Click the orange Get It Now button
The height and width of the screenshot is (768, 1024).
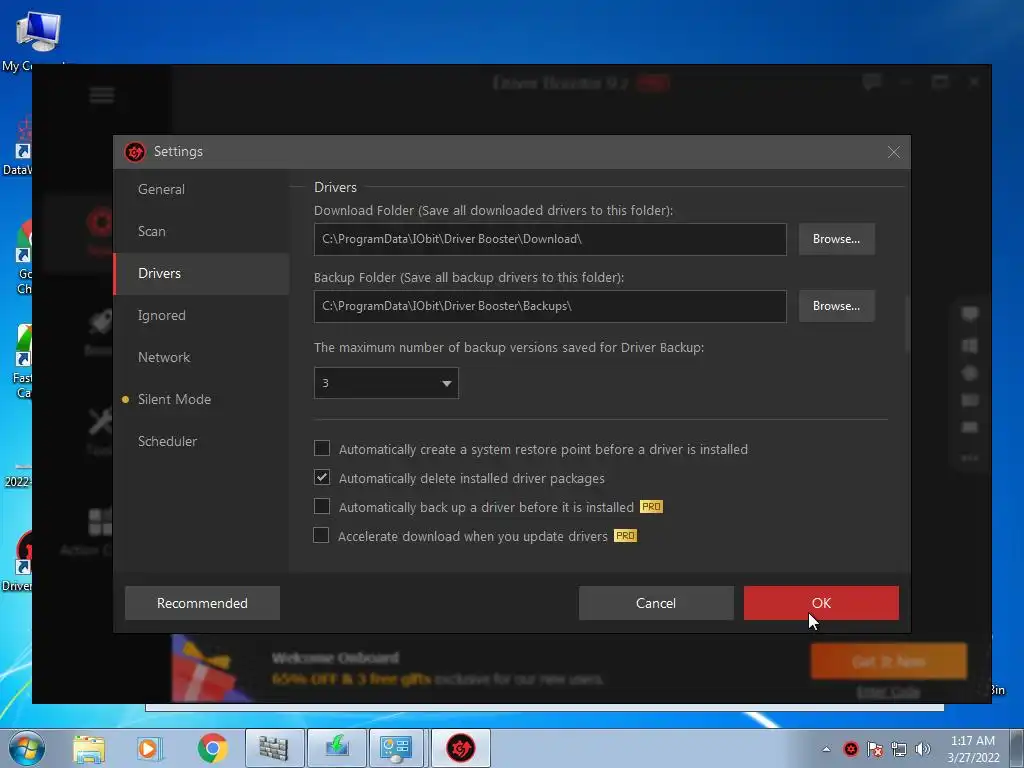coord(888,662)
